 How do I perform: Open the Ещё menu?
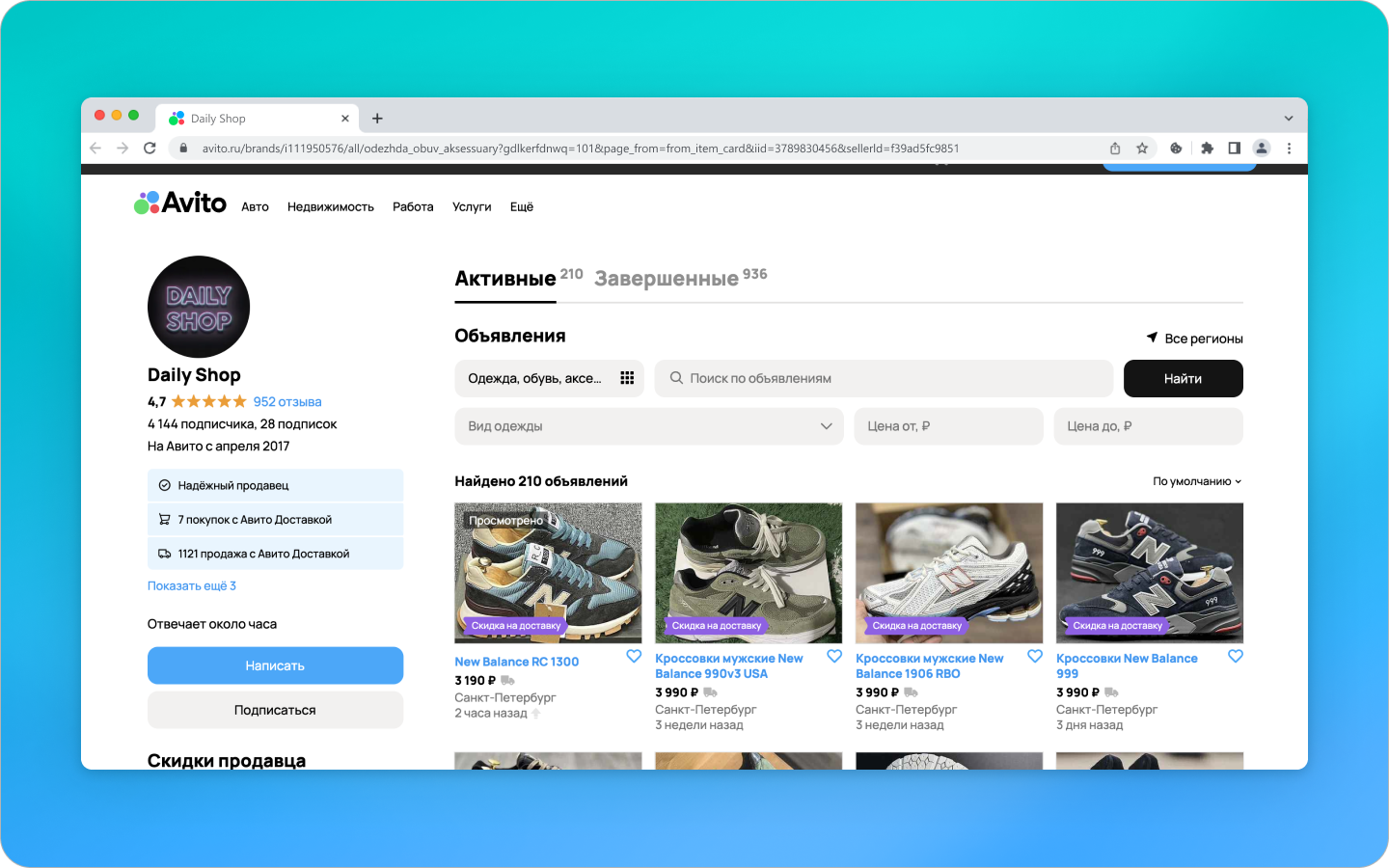(522, 206)
